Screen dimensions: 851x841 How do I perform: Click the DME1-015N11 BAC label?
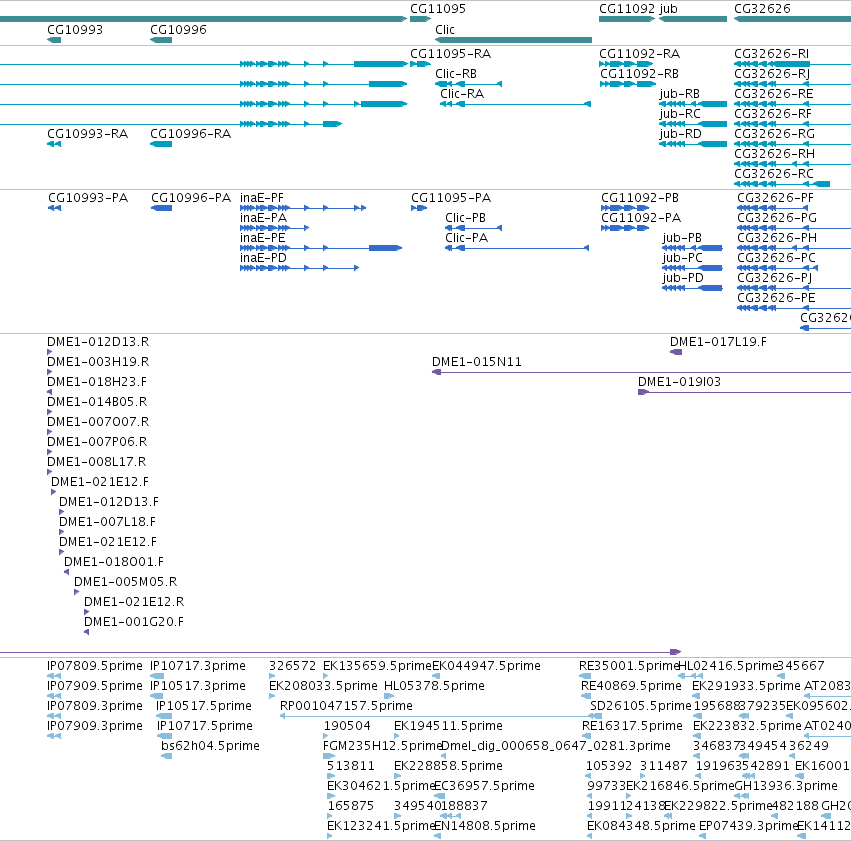coord(477,362)
